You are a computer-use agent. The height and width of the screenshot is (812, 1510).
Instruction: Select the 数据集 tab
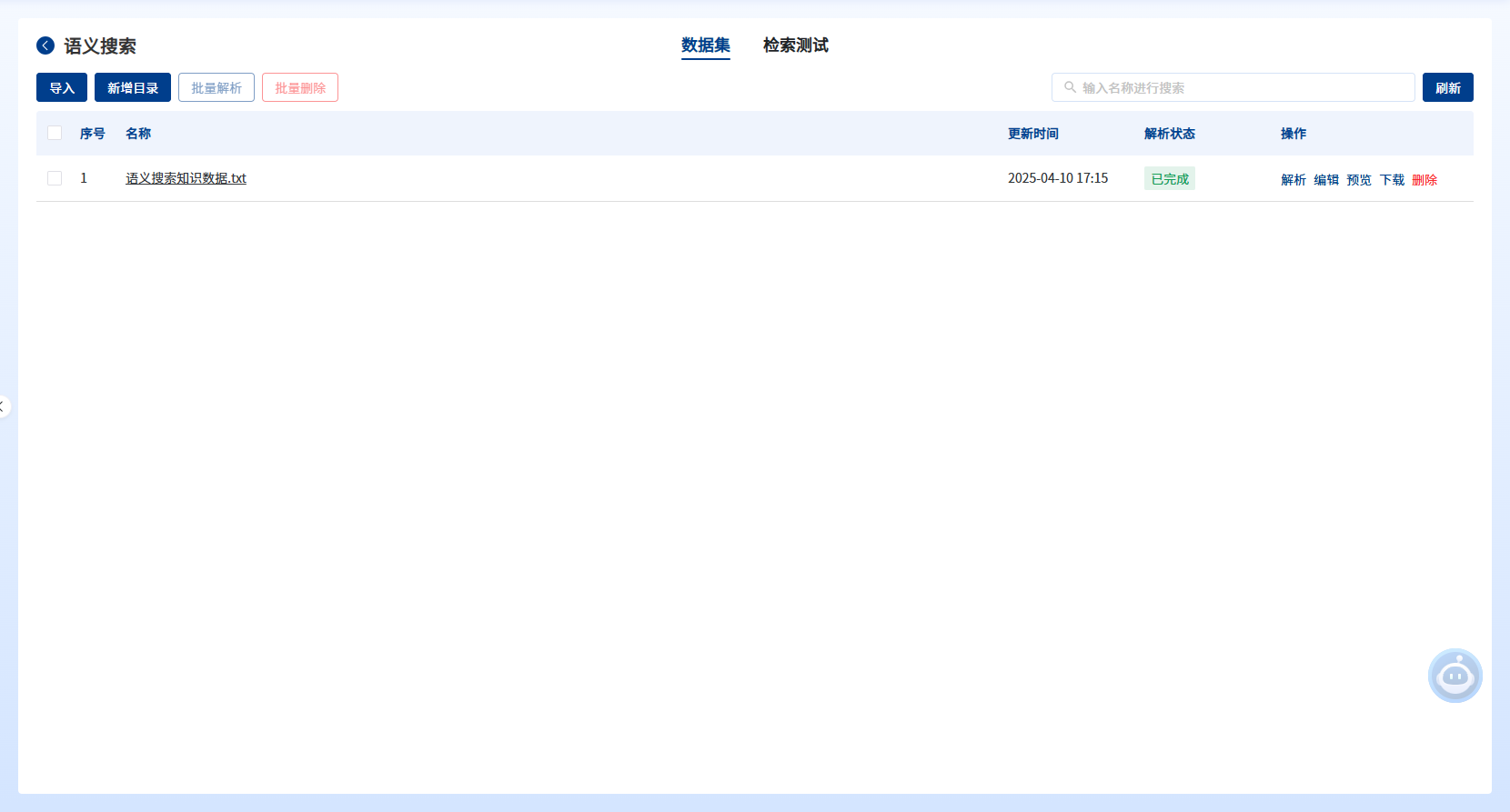705,45
